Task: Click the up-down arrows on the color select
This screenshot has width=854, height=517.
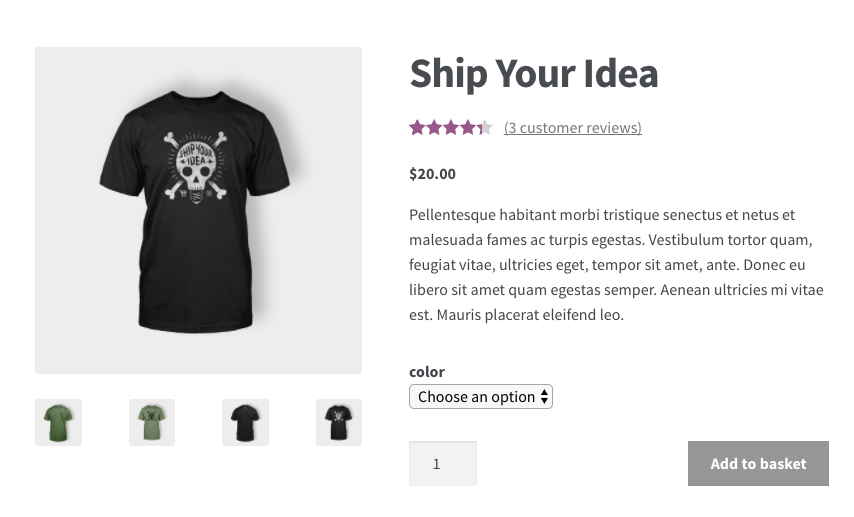Action: point(544,397)
